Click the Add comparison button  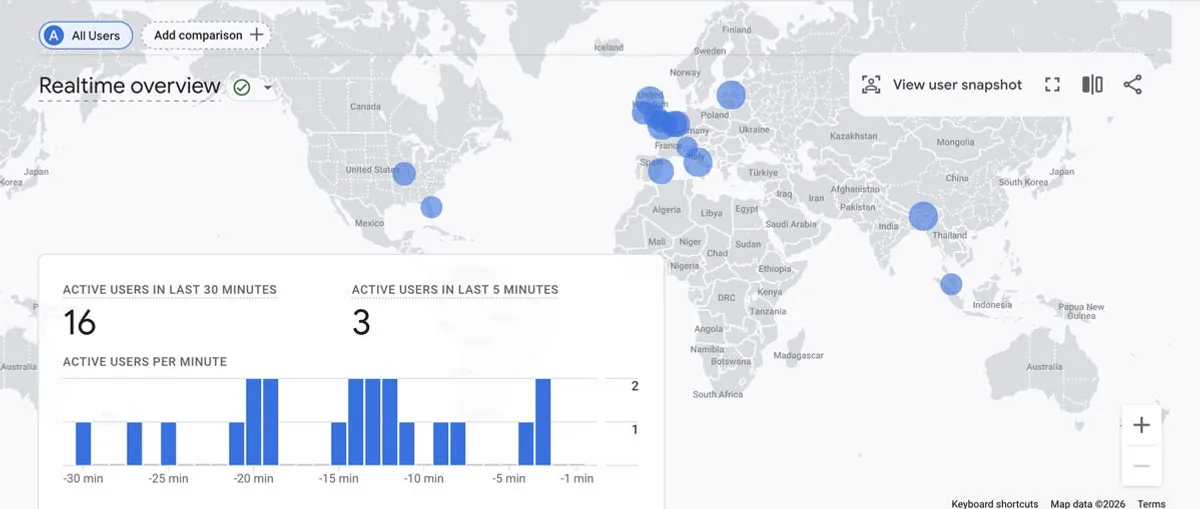[x=206, y=35]
